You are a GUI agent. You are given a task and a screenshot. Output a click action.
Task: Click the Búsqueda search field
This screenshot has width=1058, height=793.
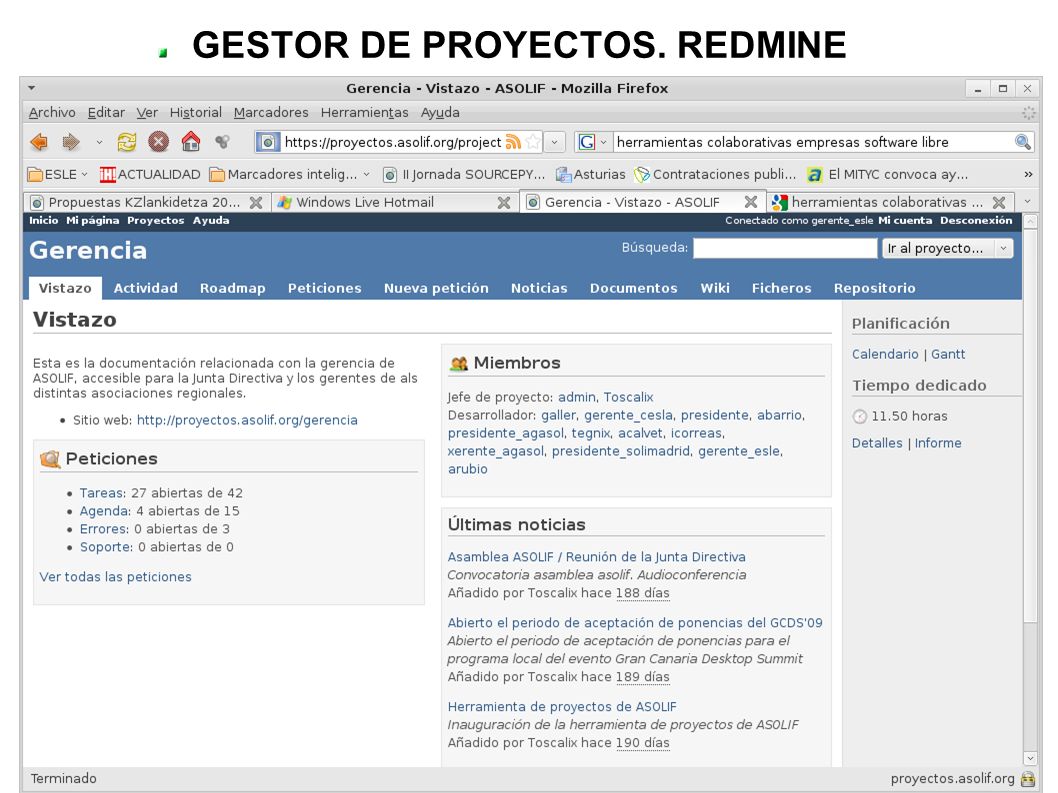coord(785,248)
